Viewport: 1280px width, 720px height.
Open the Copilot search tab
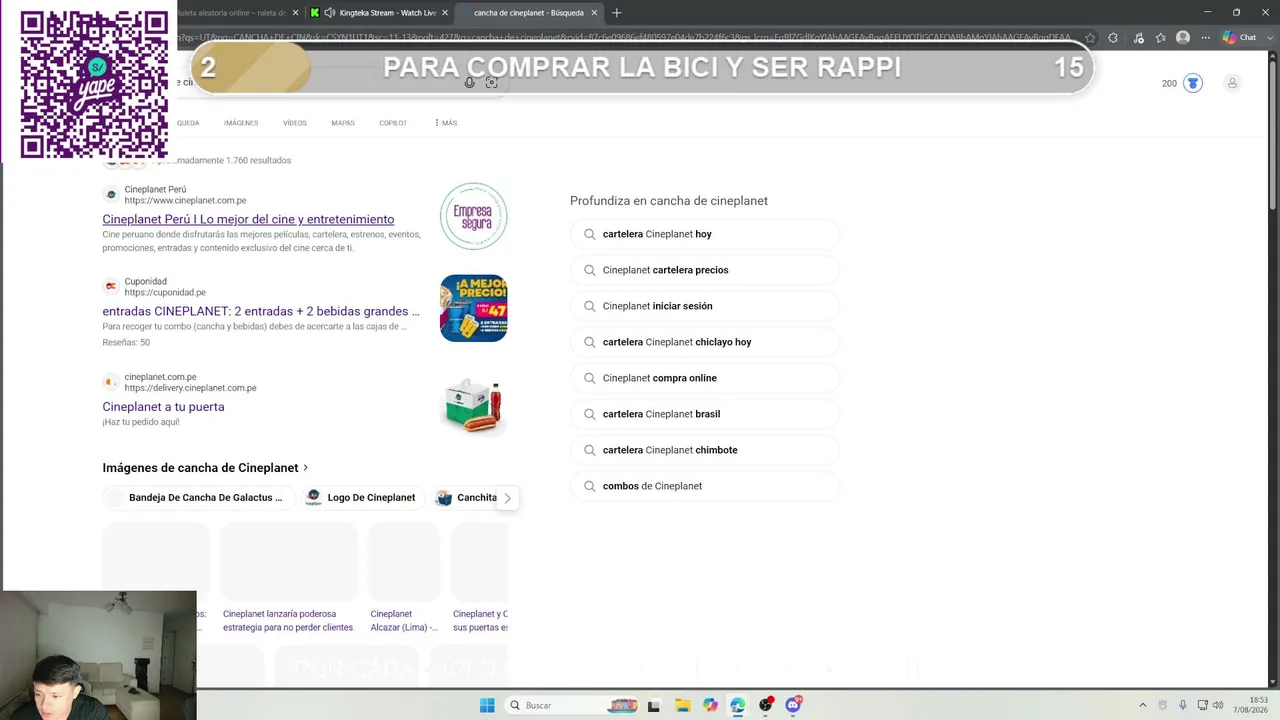pos(393,123)
